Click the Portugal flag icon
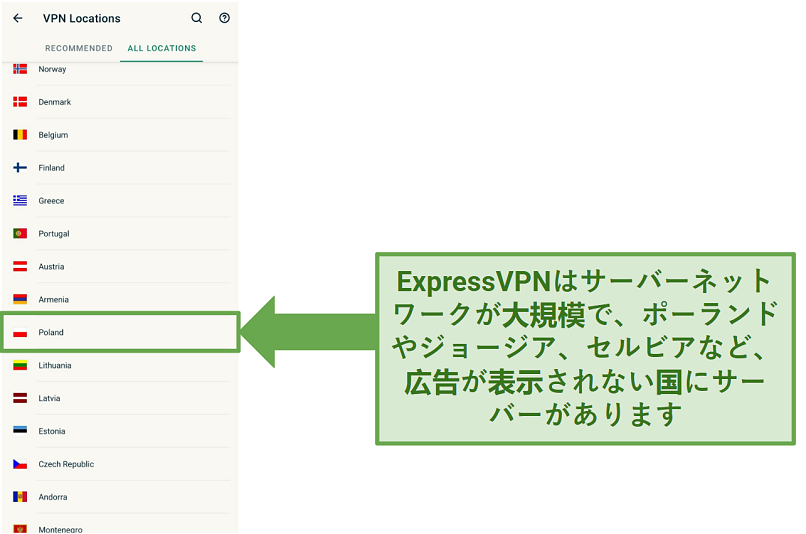 coord(20,233)
